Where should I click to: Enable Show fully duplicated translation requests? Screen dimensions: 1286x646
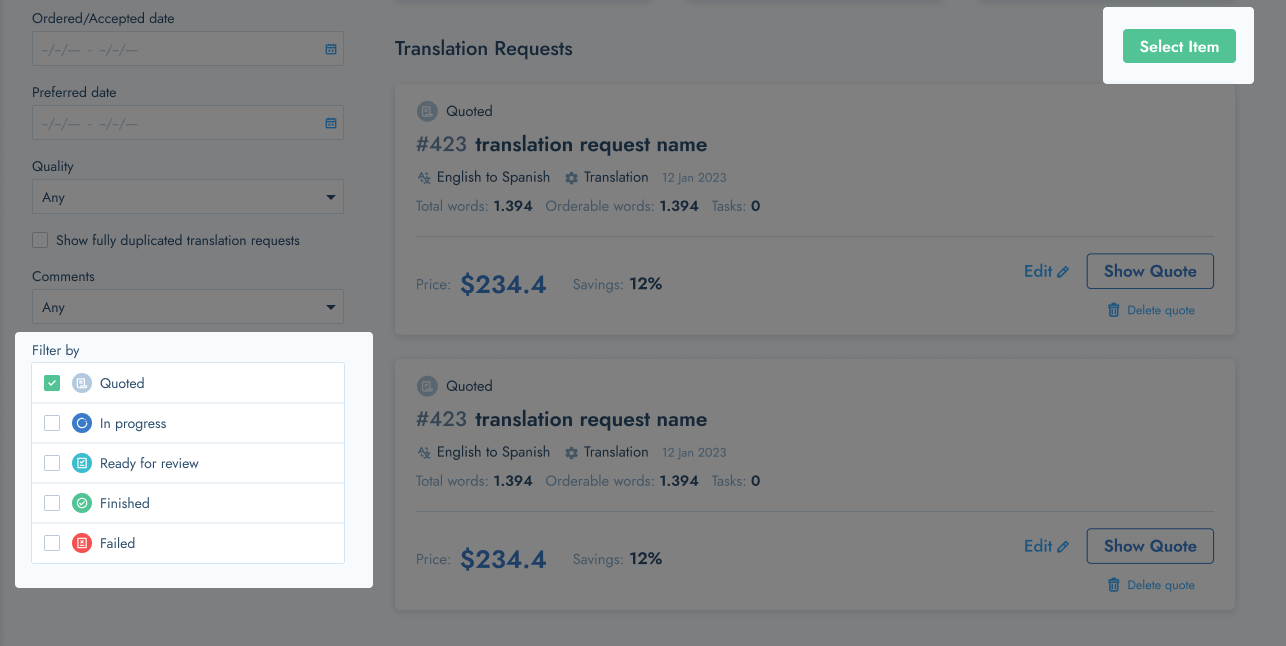[40, 240]
